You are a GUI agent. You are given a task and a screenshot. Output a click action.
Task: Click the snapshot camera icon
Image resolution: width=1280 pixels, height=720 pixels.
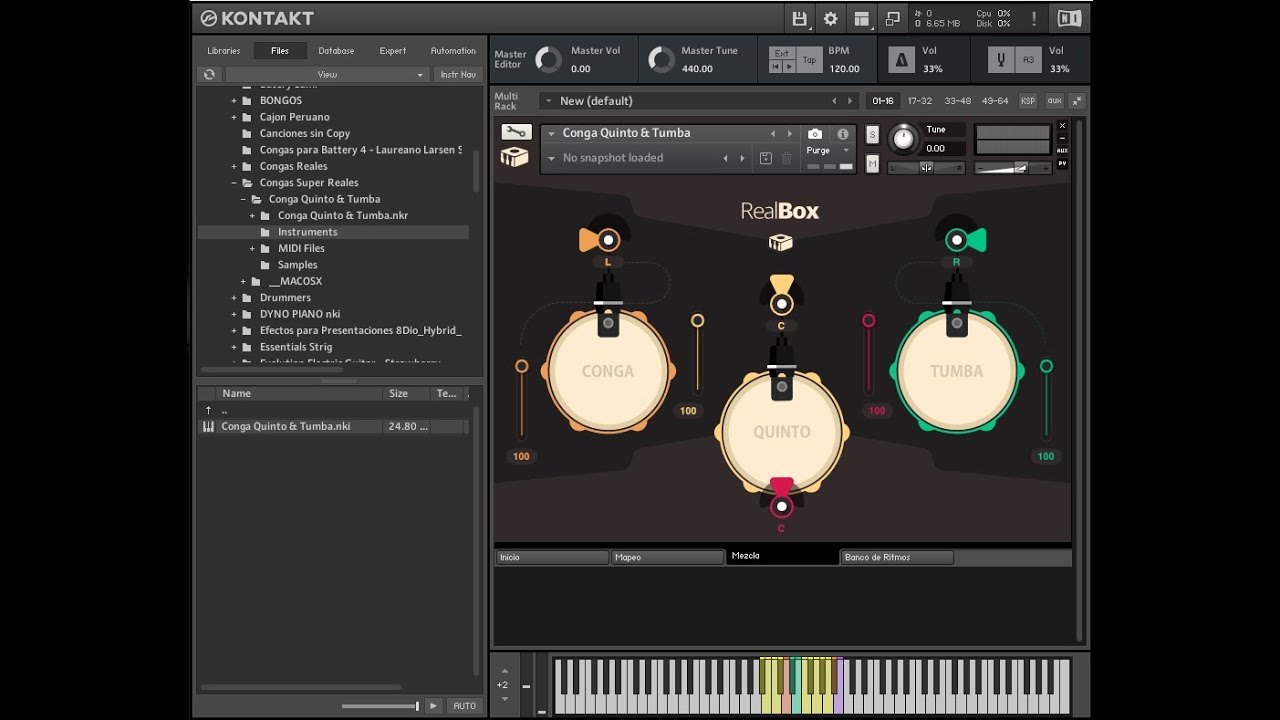(x=815, y=133)
